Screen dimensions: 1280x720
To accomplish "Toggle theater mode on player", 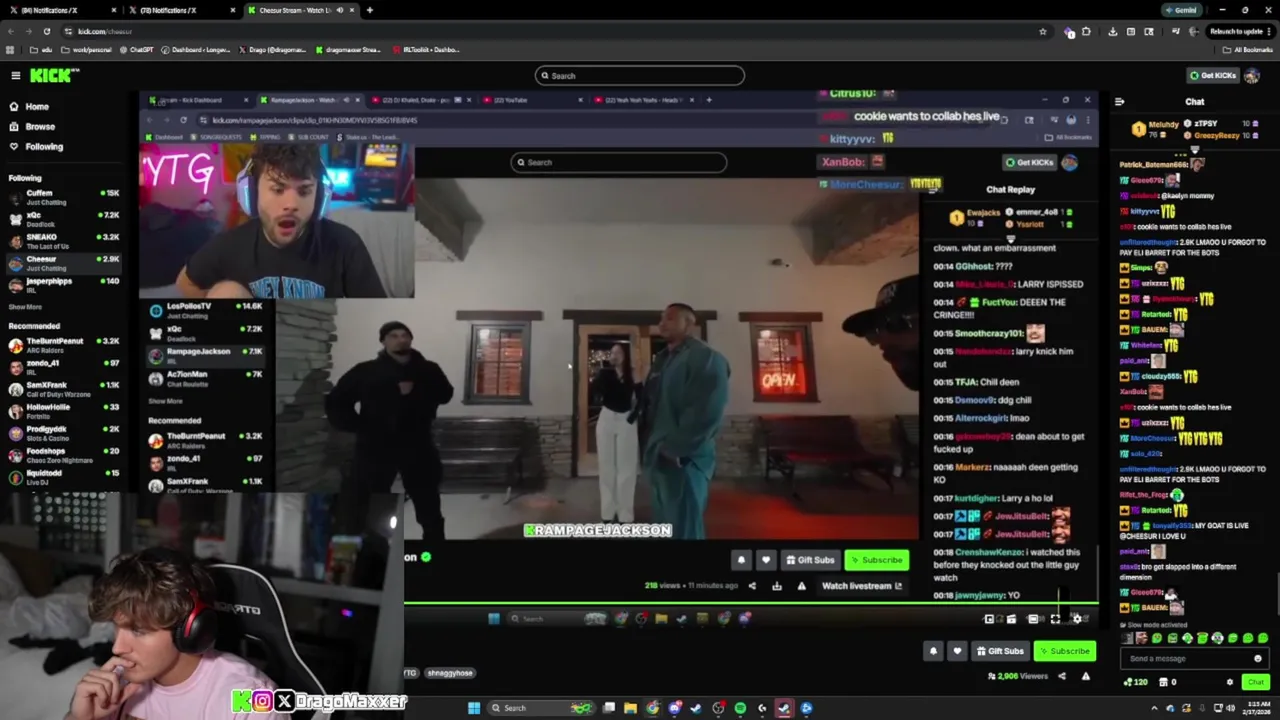I will tap(1033, 619).
